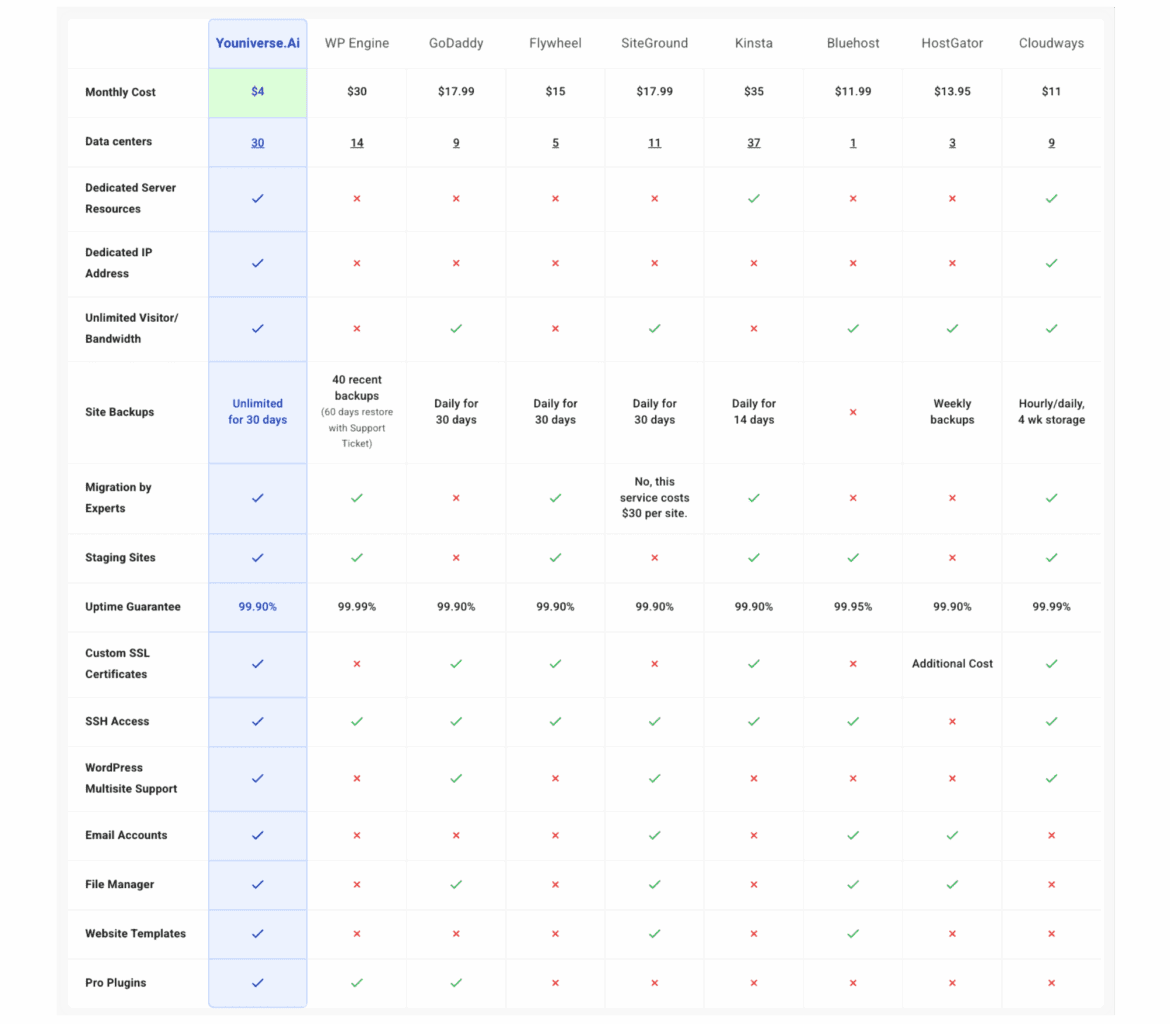Screen dimensions: 1170x1024
Task: Select the GoDaddy Pro Plugins green checkmark
Action: pos(456,983)
